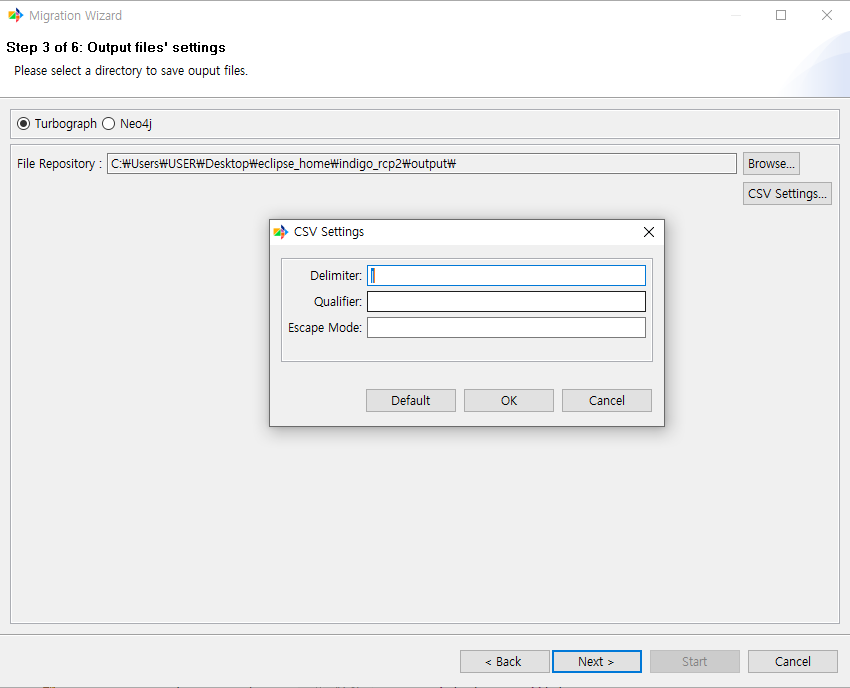Click the Default button
This screenshot has width=850, height=688.
click(x=410, y=400)
